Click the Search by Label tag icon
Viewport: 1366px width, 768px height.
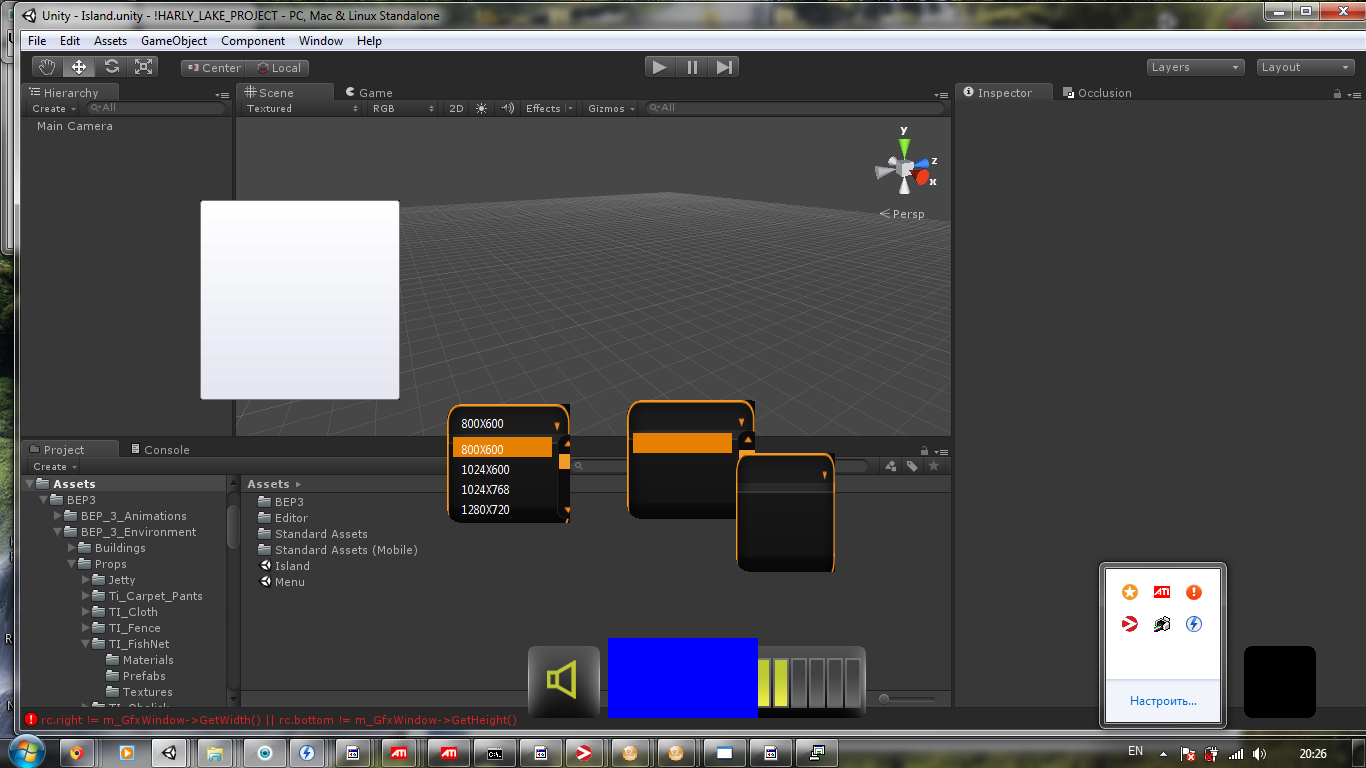point(912,466)
